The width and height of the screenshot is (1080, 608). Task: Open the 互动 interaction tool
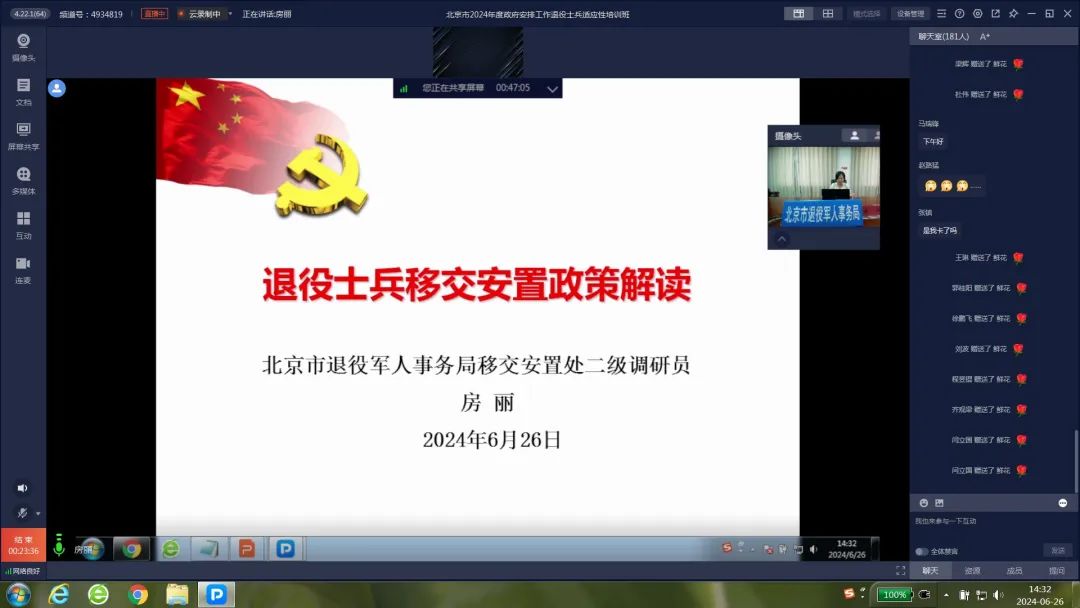click(x=23, y=225)
